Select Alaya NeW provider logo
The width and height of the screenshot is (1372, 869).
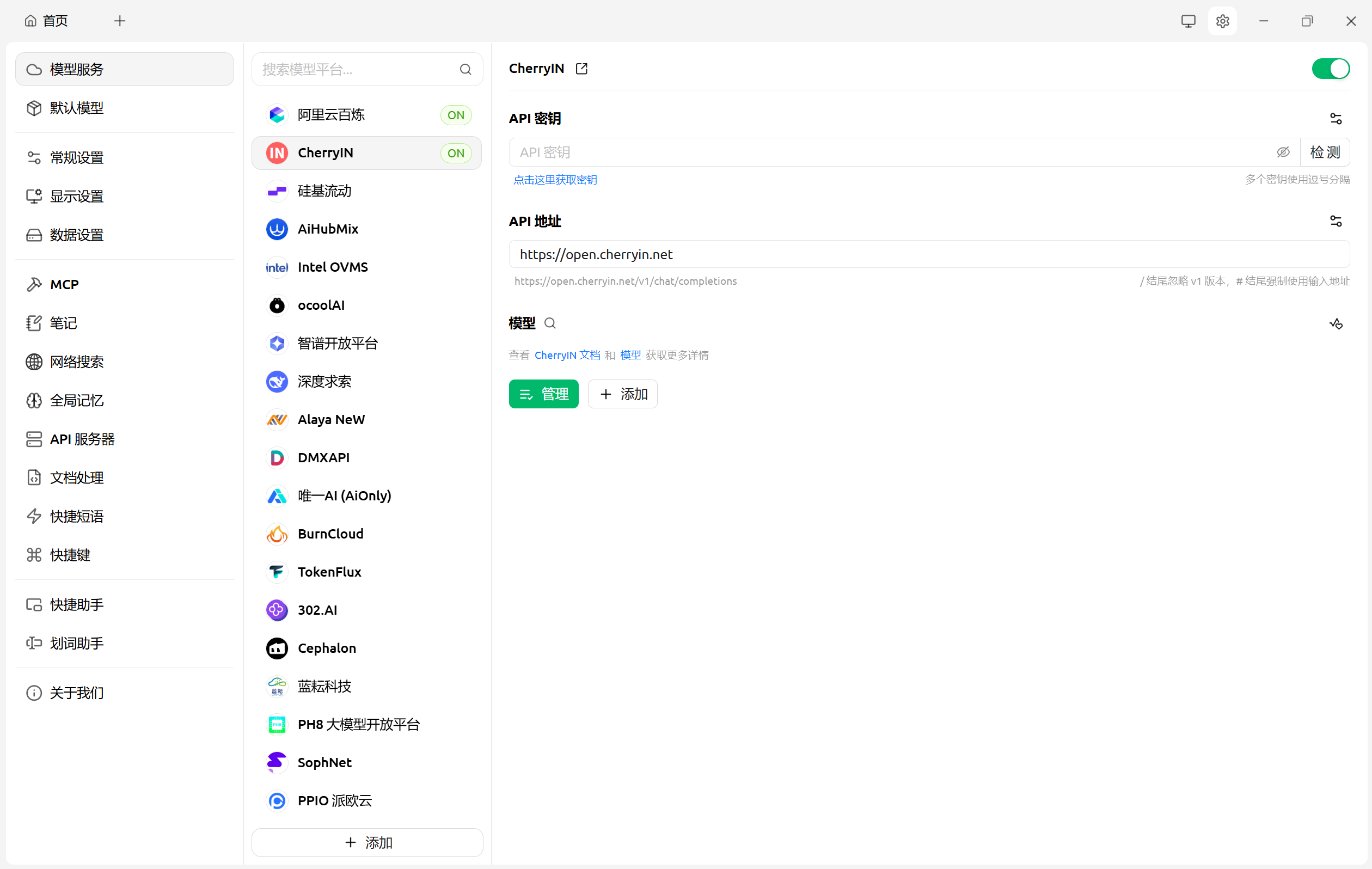click(277, 420)
